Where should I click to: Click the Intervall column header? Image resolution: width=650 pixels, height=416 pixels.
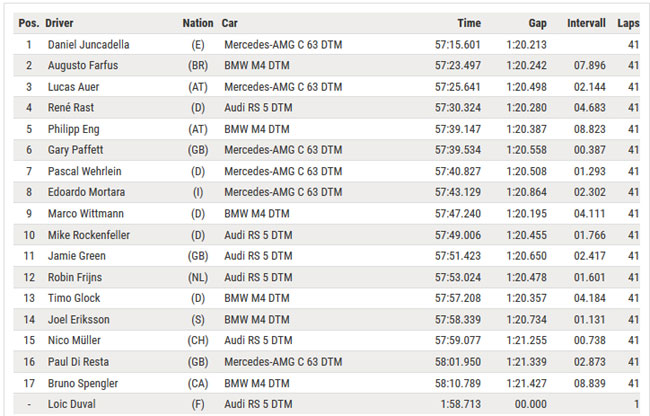586,23
